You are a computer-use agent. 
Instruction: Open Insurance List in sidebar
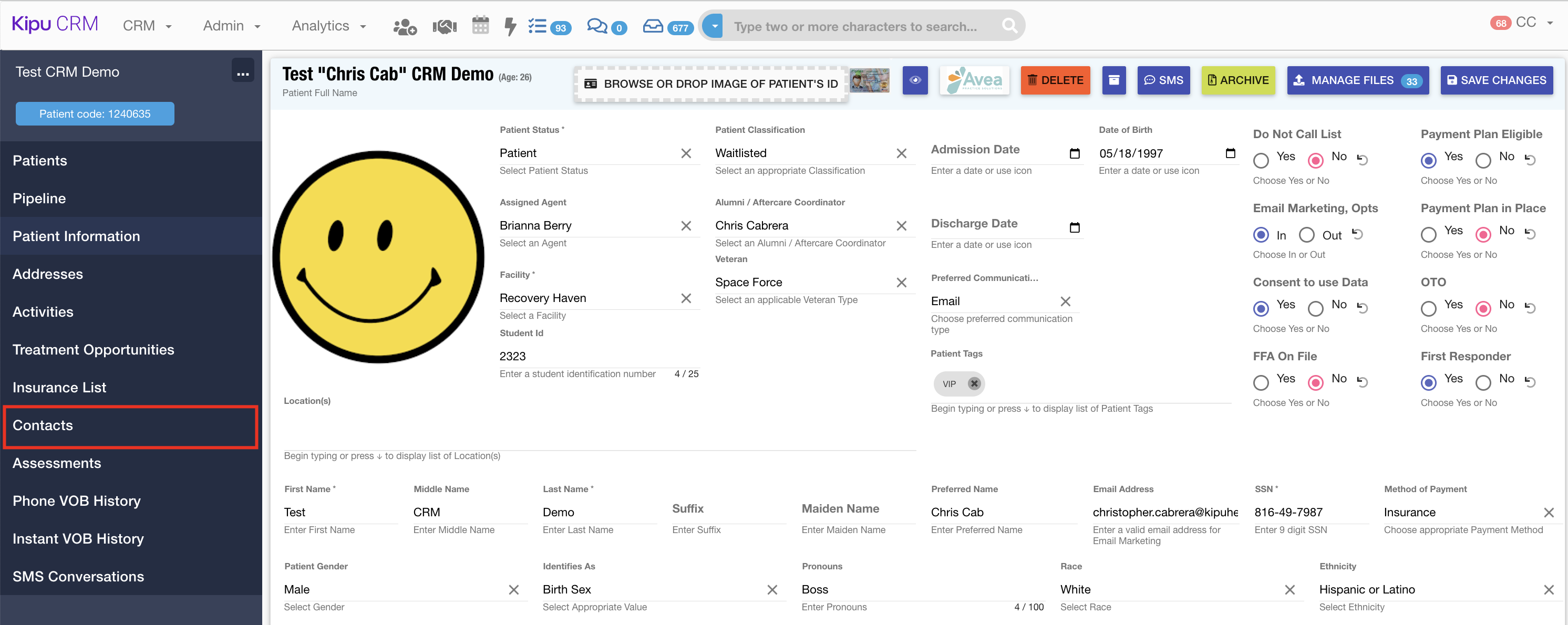(x=59, y=387)
